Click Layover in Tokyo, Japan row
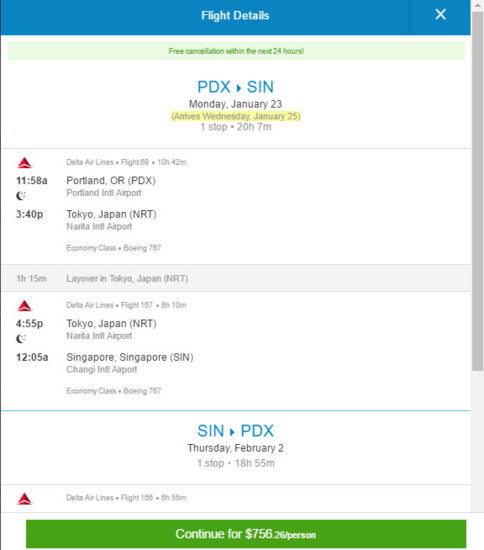The width and height of the screenshot is (484, 550). click(x=236, y=279)
